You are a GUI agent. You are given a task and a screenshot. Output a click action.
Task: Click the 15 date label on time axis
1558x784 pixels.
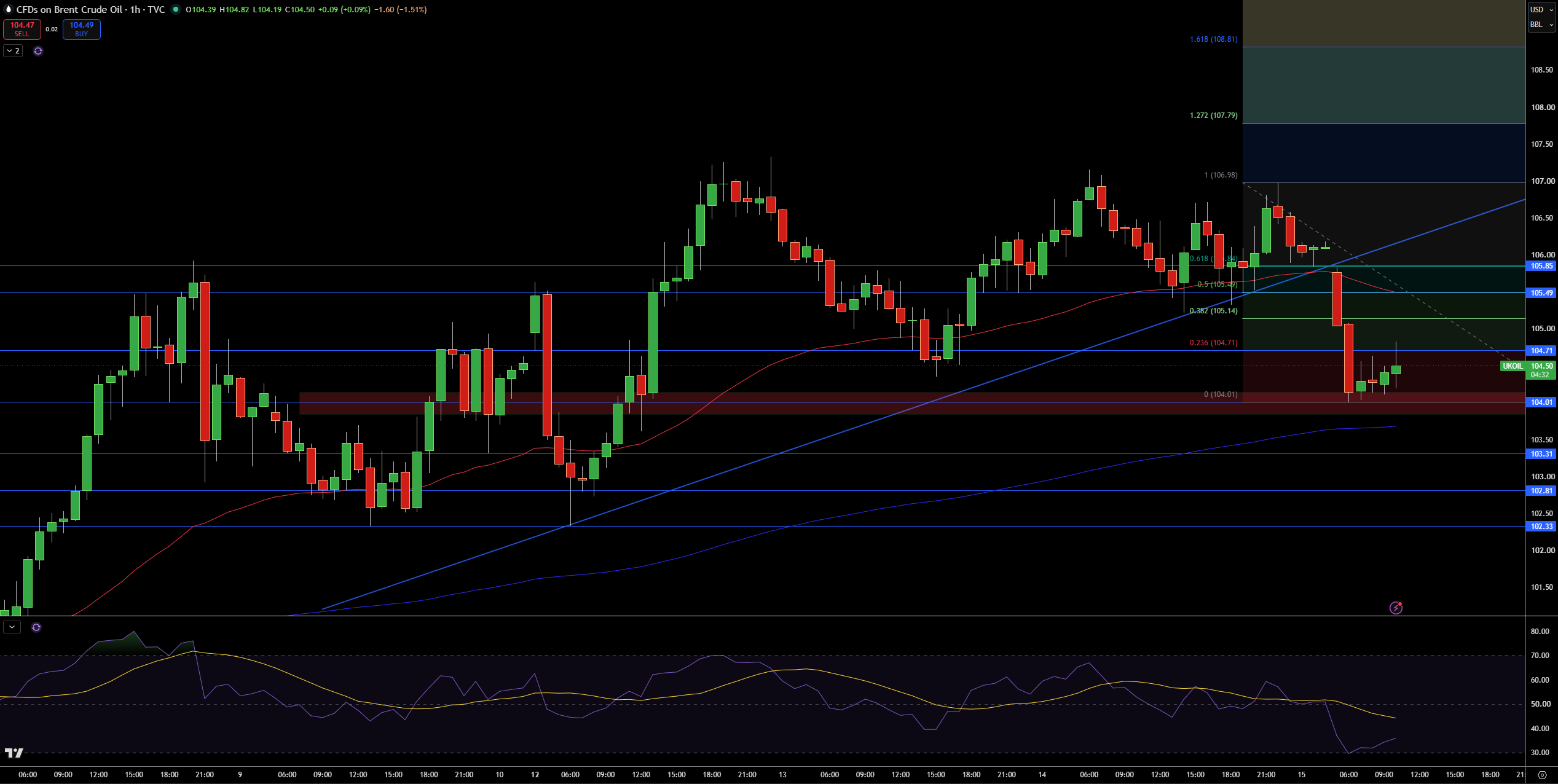pos(1301,775)
